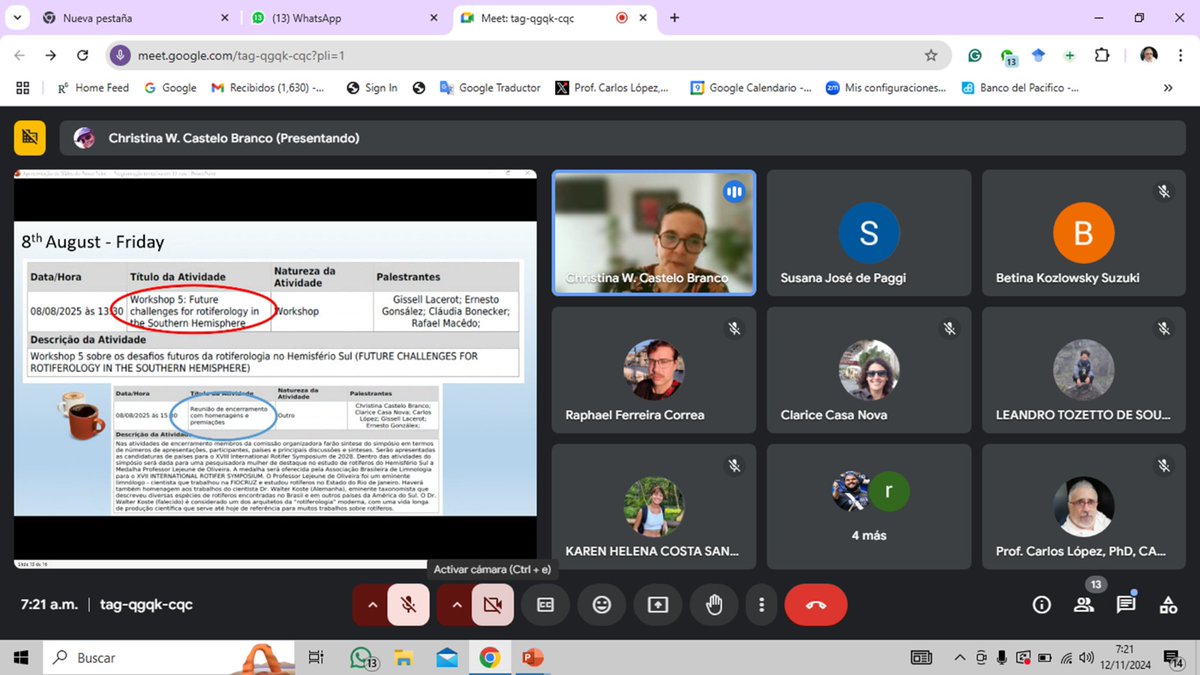The width and height of the screenshot is (1200, 675).
Task: Toggle closed captions button
Action: [x=545, y=605]
